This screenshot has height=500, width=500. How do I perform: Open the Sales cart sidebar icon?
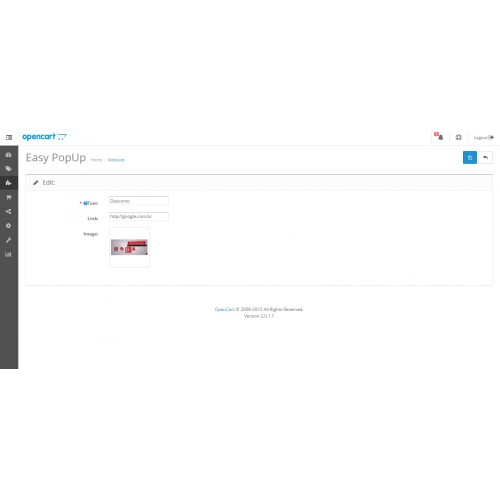click(9, 197)
